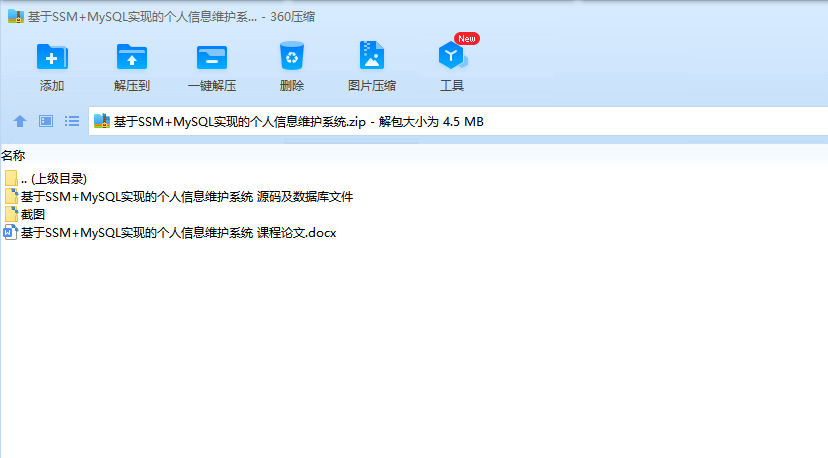Select '.. (上级目录)' row text
The image size is (828, 458).
[x=54, y=179]
